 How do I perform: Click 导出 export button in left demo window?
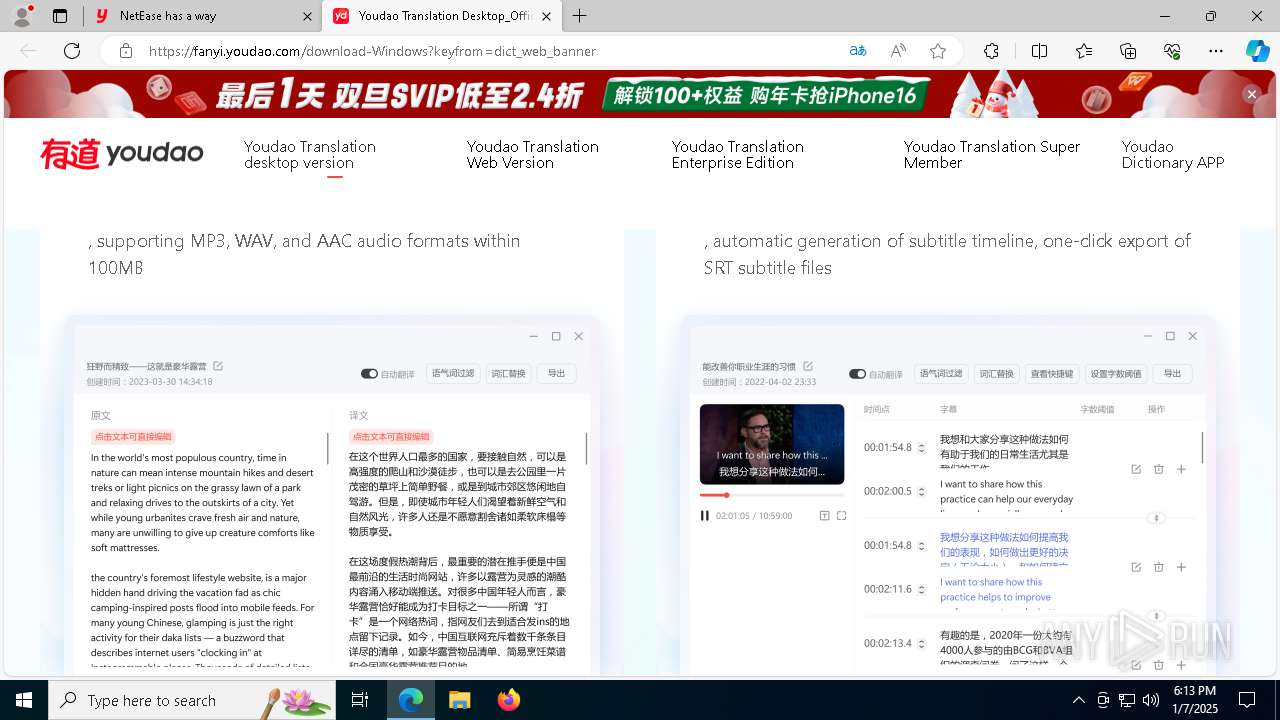[x=556, y=374]
